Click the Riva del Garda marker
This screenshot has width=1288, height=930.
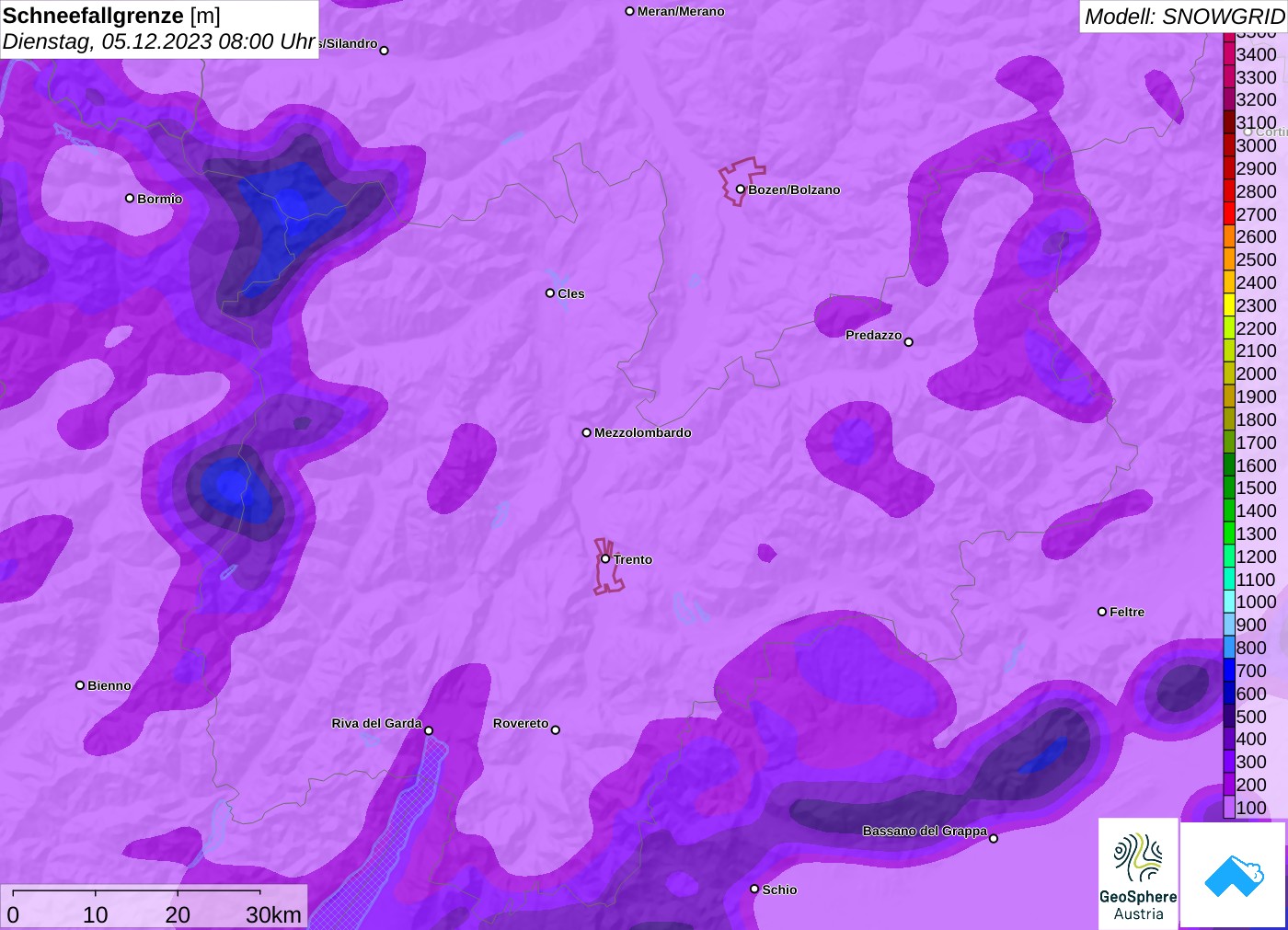429,730
